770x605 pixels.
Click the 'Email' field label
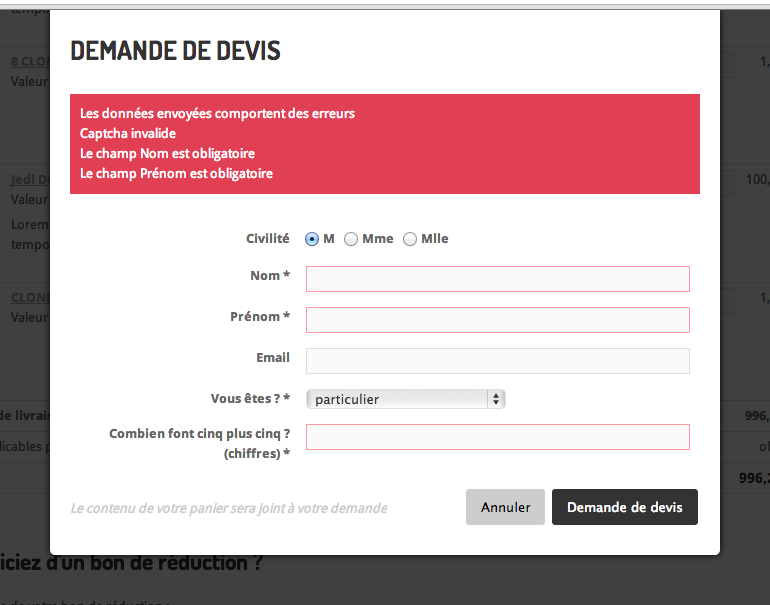[273, 358]
